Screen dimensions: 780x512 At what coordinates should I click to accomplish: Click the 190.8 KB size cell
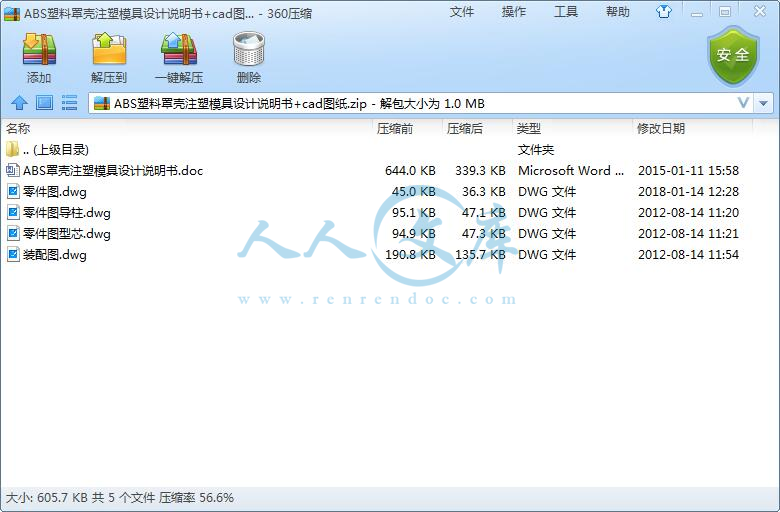point(410,255)
